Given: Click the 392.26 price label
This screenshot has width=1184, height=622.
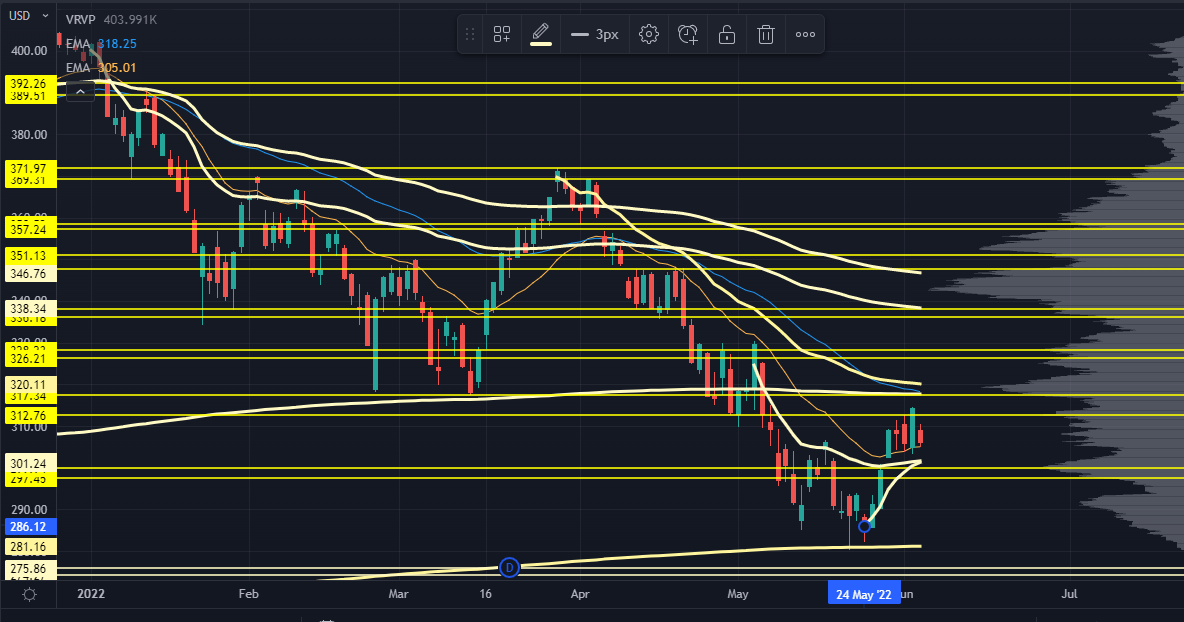Looking at the screenshot, I should pos(29,83).
